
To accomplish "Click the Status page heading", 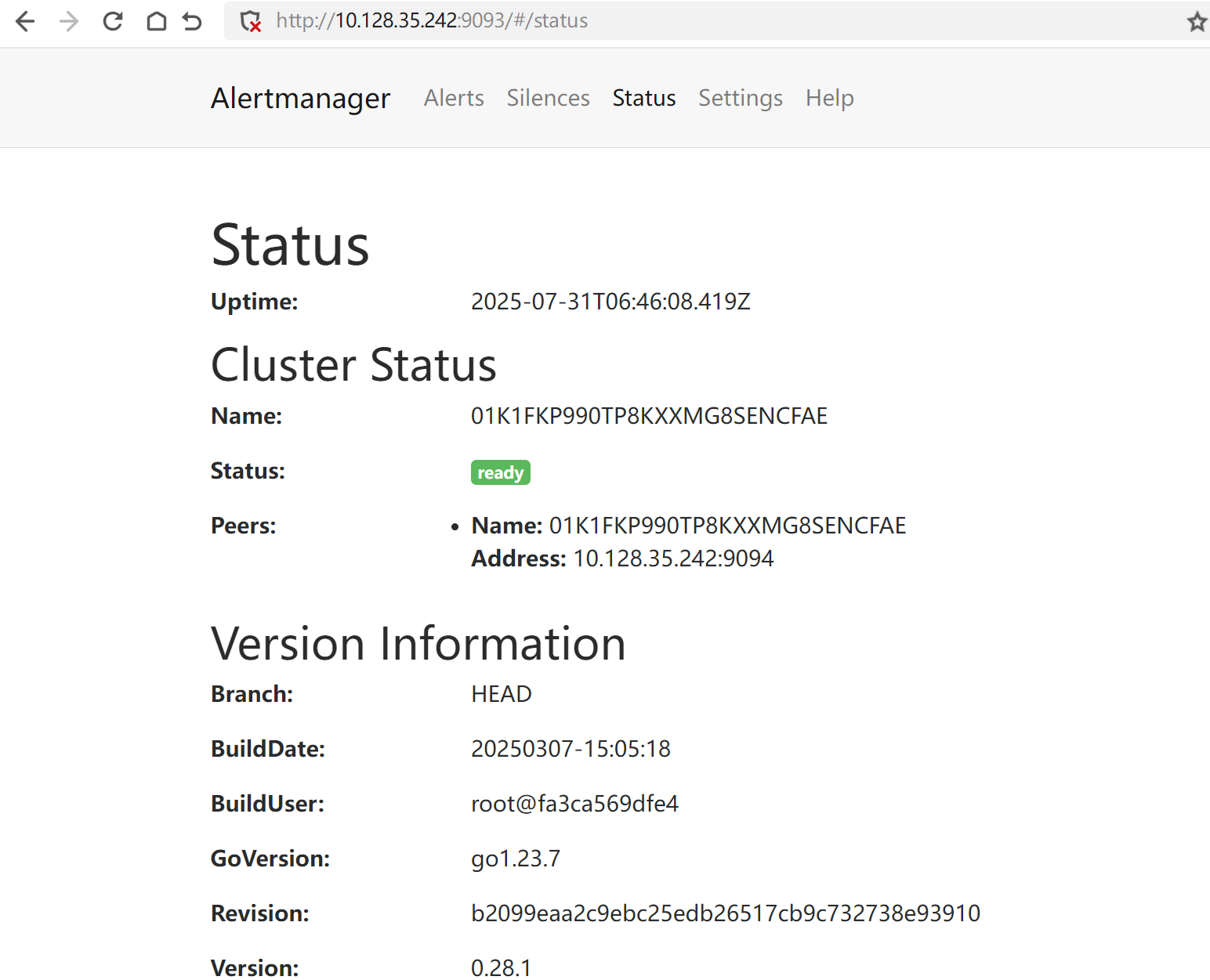I will (x=290, y=245).
